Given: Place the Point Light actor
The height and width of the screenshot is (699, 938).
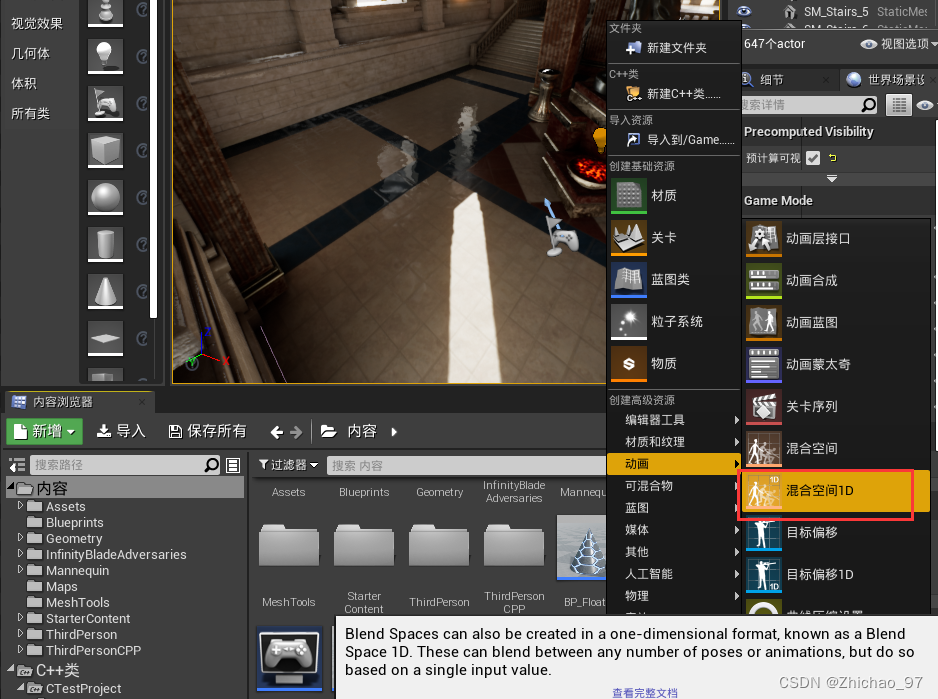Looking at the screenshot, I should (x=105, y=56).
